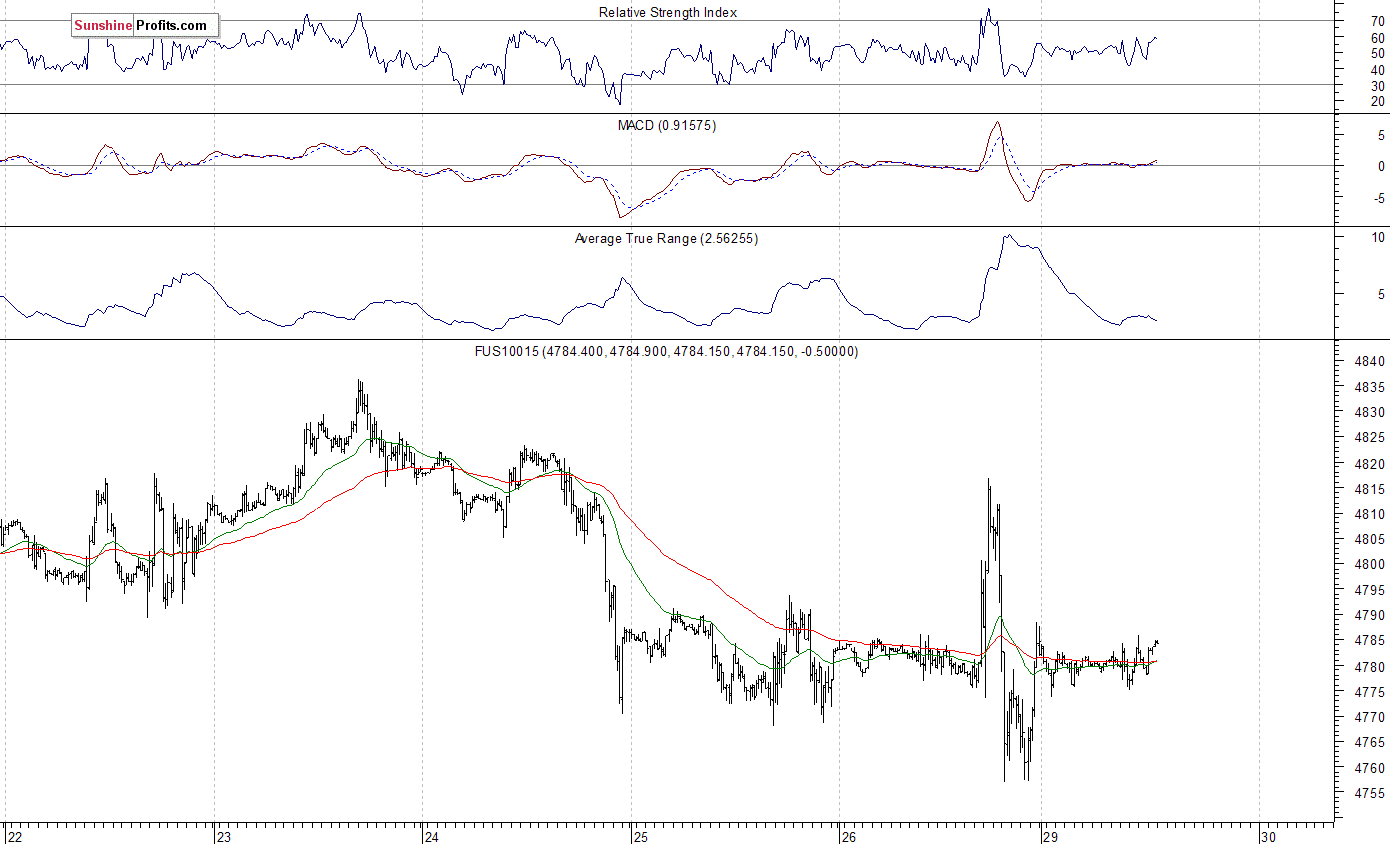
Task: Click the Average True Range (2.56255) label
Action: [666, 238]
